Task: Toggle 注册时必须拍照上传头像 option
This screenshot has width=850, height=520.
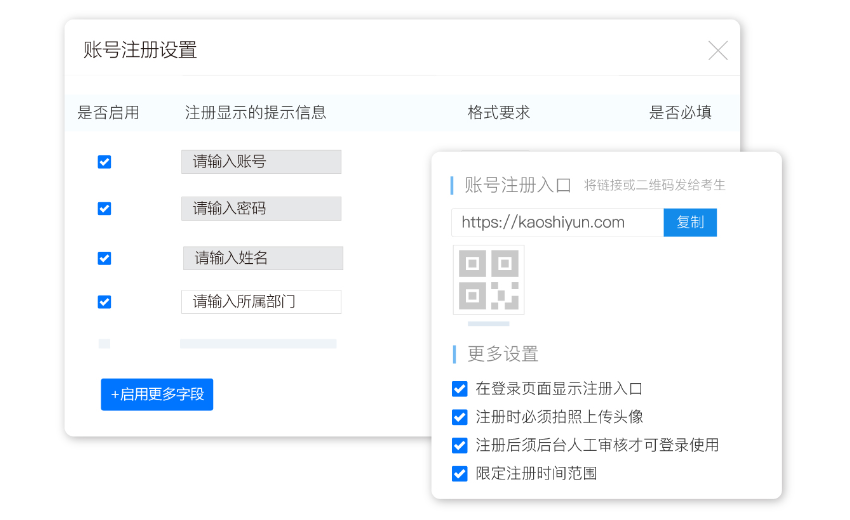Action: click(460, 417)
